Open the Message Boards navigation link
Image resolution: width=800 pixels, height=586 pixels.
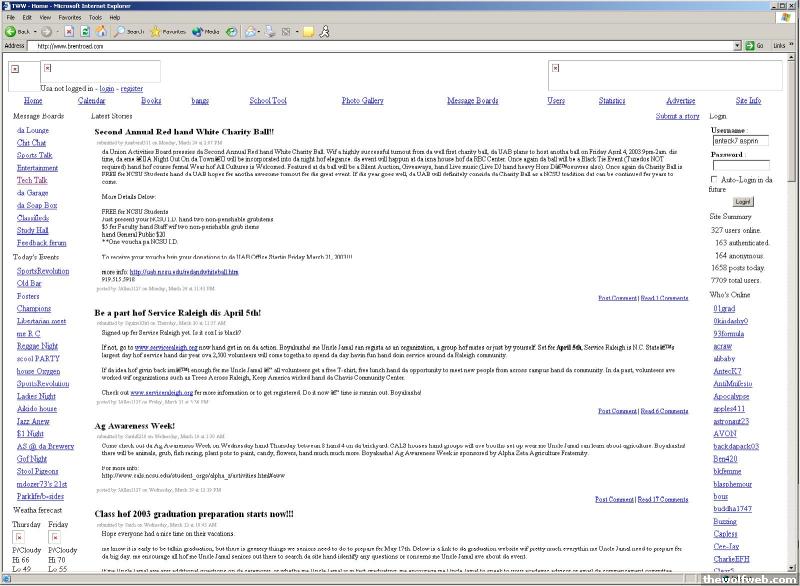coord(472,101)
